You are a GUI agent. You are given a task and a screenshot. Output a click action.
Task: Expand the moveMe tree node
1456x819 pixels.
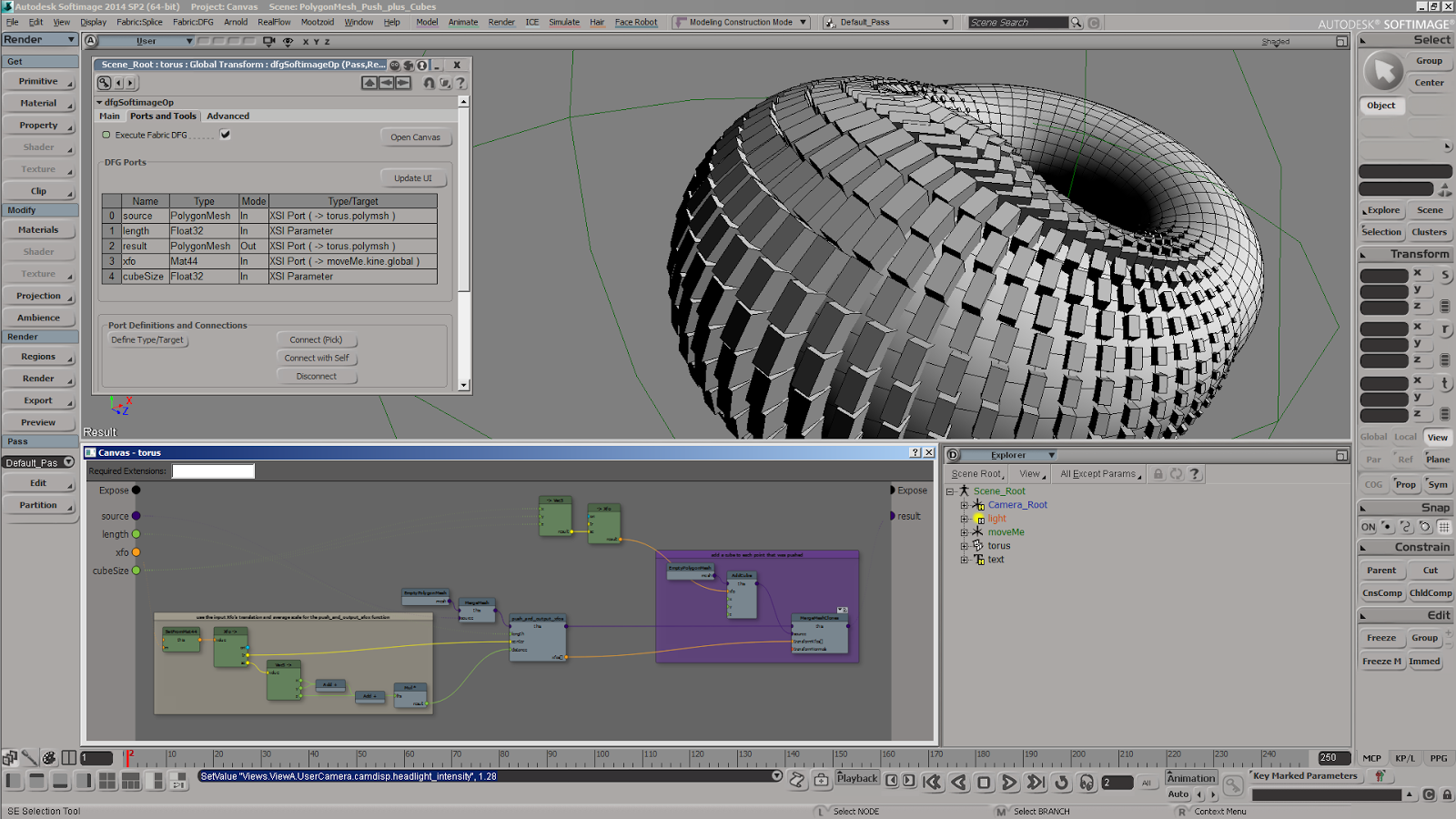point(965,532)
